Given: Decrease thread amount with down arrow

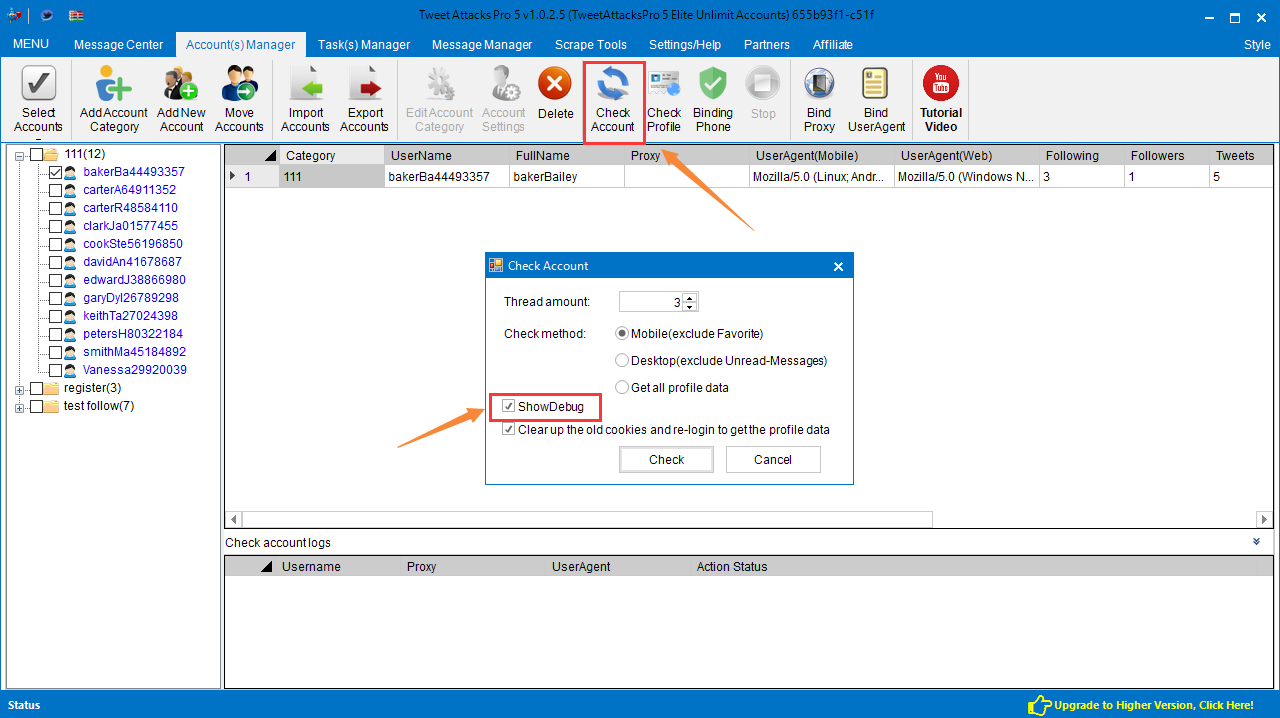Looking at the screenshot, I should coord(690,306).
